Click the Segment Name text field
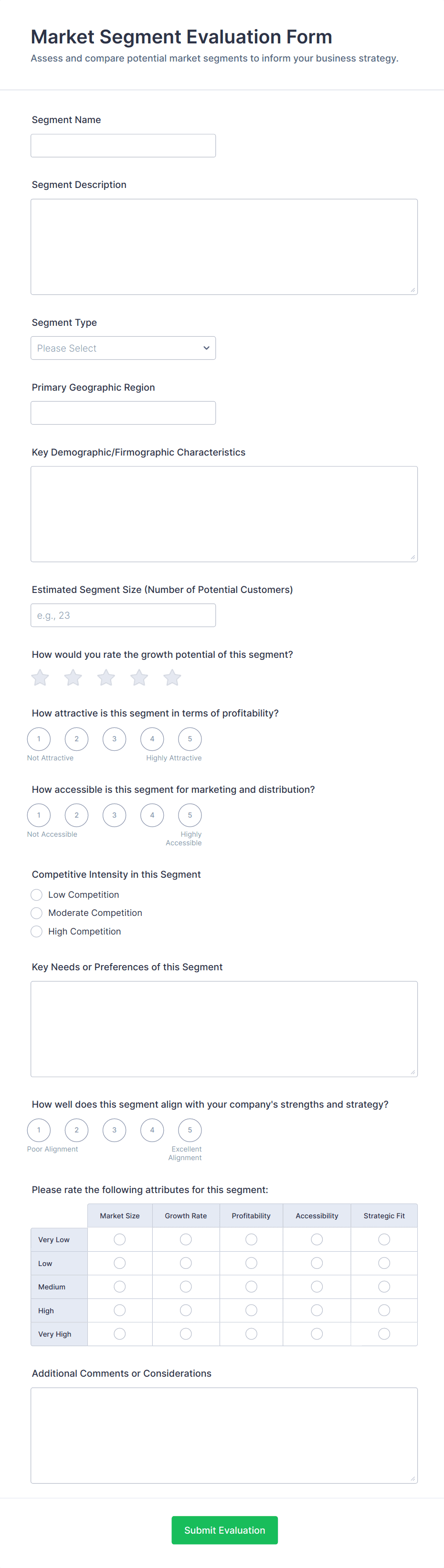 tap(123, 145)
